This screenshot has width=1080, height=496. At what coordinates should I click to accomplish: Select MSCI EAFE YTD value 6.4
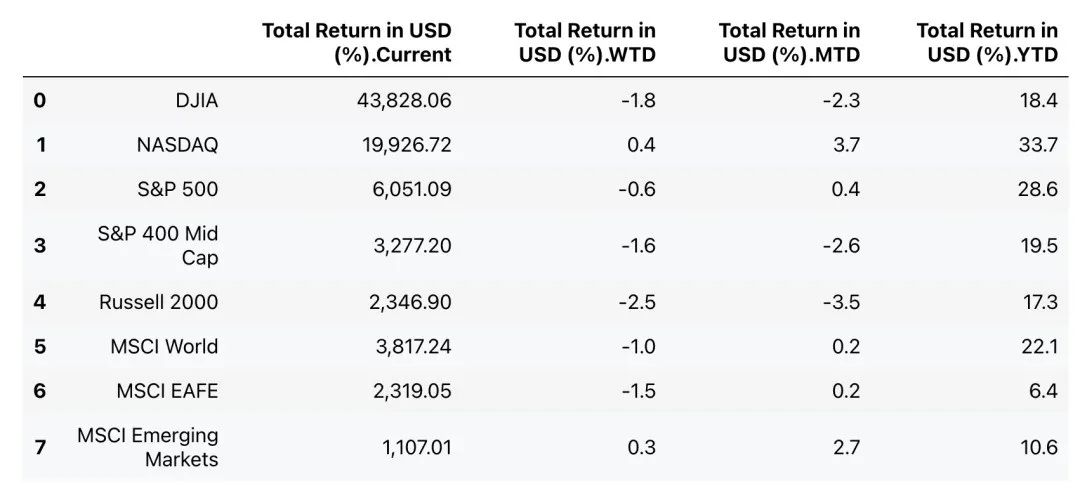point(1042,391)
